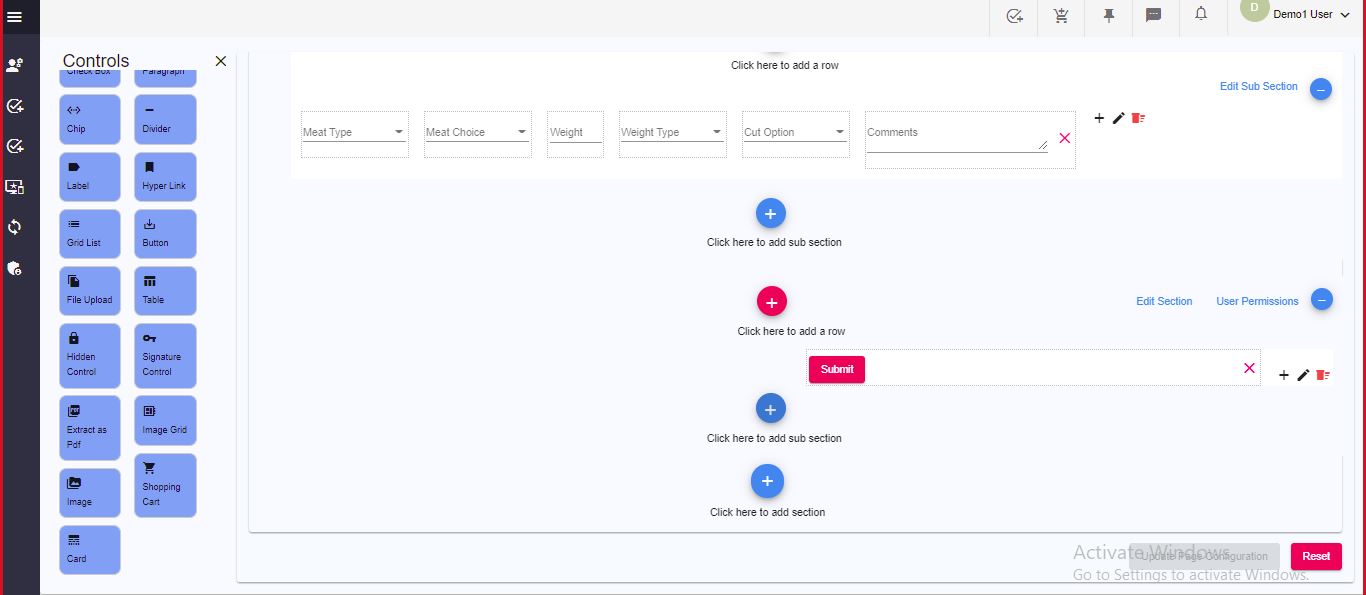Click the Edit Section link

coord(1164,301)
